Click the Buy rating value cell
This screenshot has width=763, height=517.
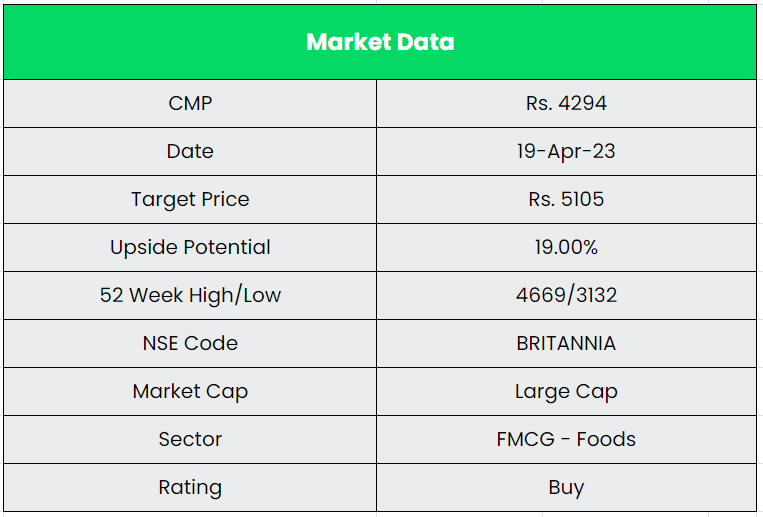click(566, 487)
